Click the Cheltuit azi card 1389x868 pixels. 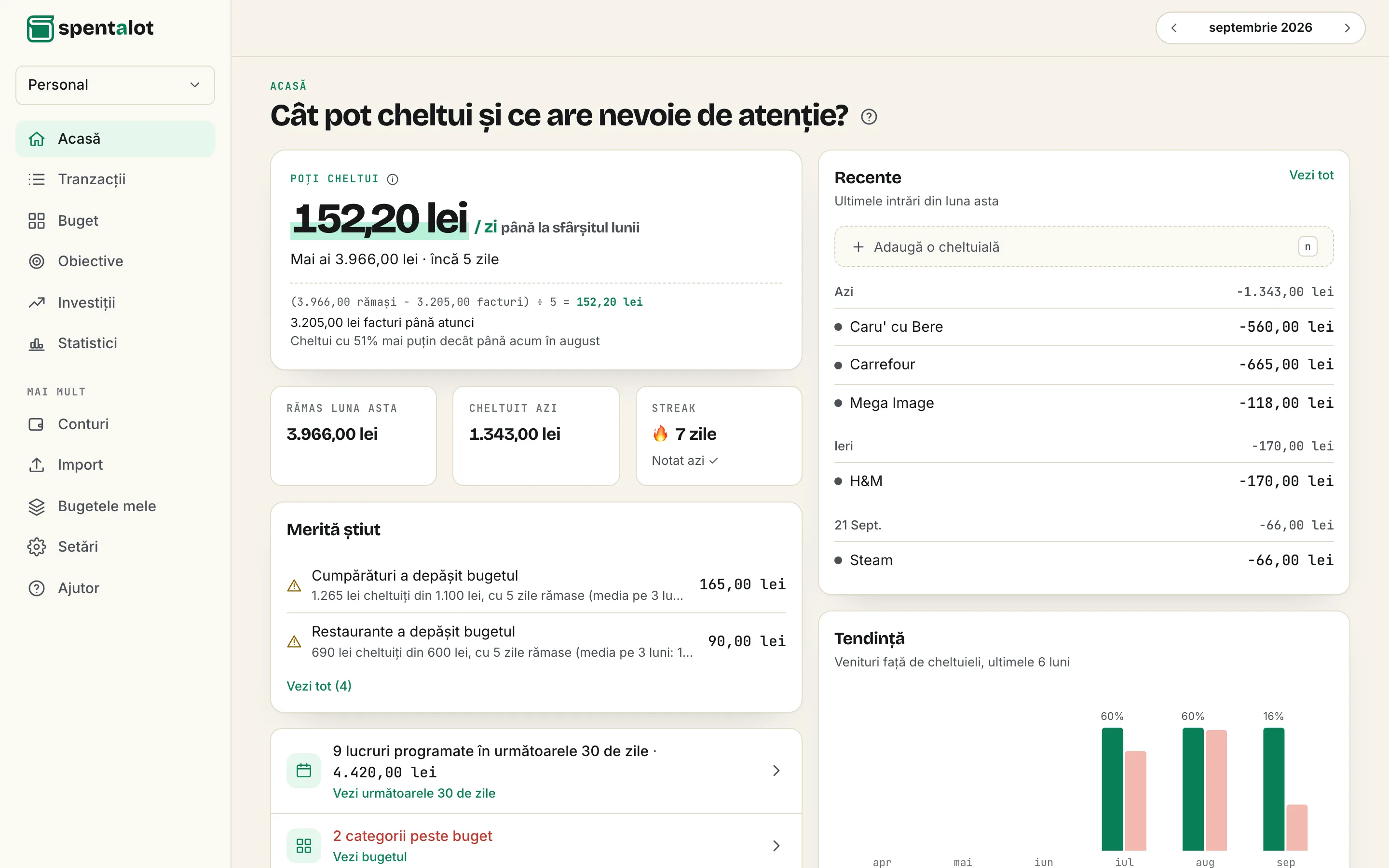pyautogui.click(x=536, y=436)
